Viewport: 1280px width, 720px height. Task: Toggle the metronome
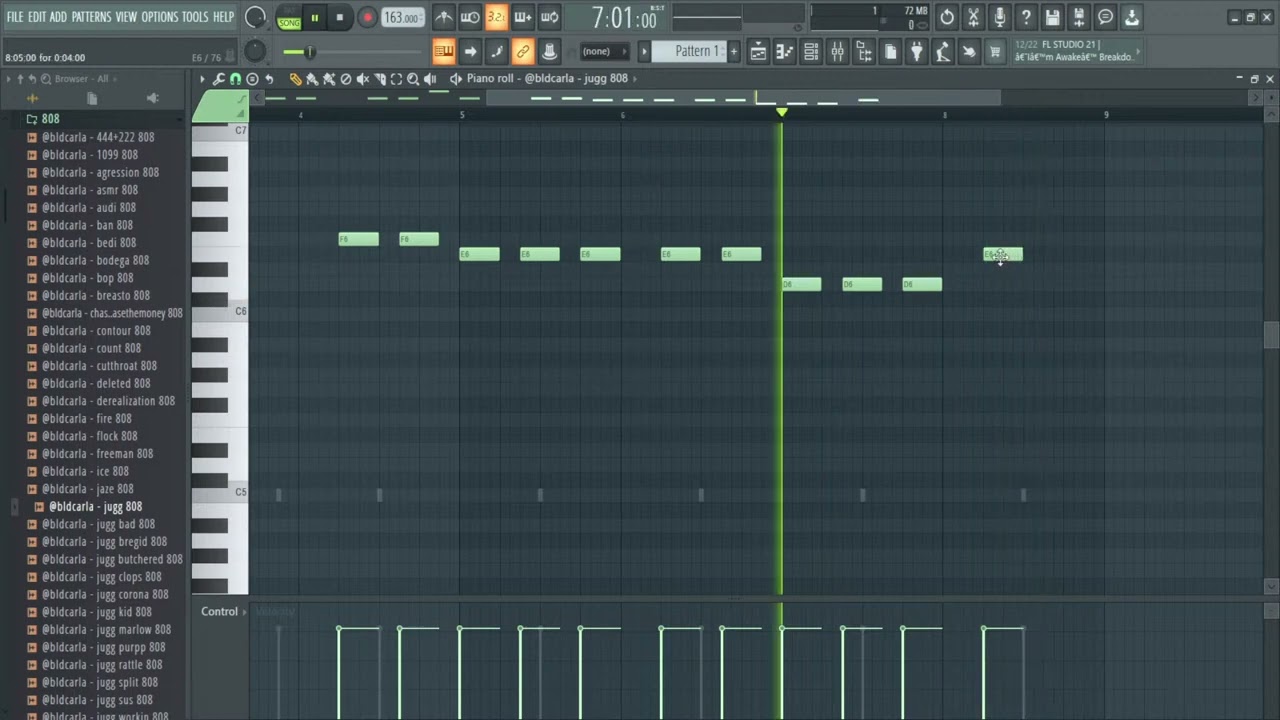tap(444, 17)
